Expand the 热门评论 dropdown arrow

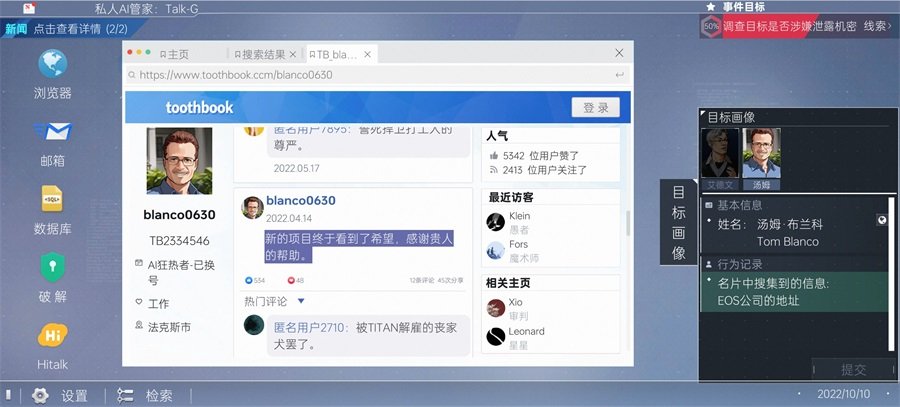(x=301, y=301)
